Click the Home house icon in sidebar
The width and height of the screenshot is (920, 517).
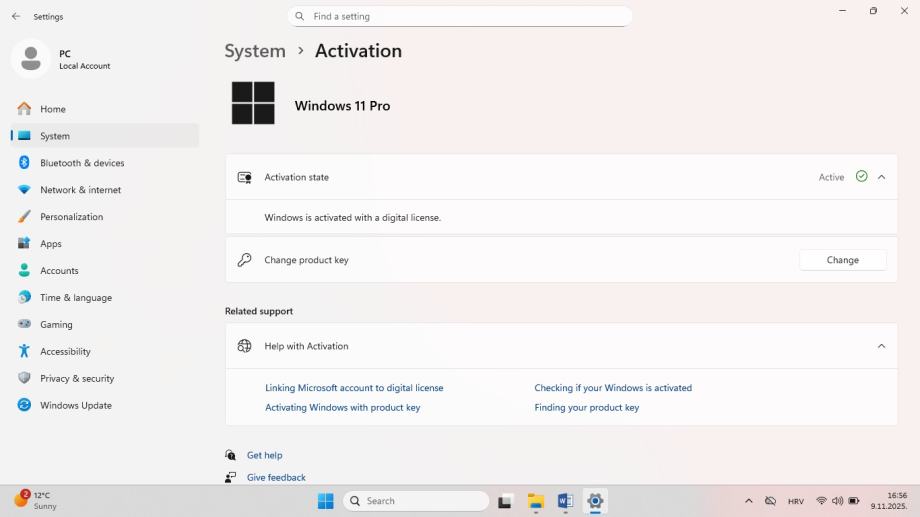[x=24, y=109]
